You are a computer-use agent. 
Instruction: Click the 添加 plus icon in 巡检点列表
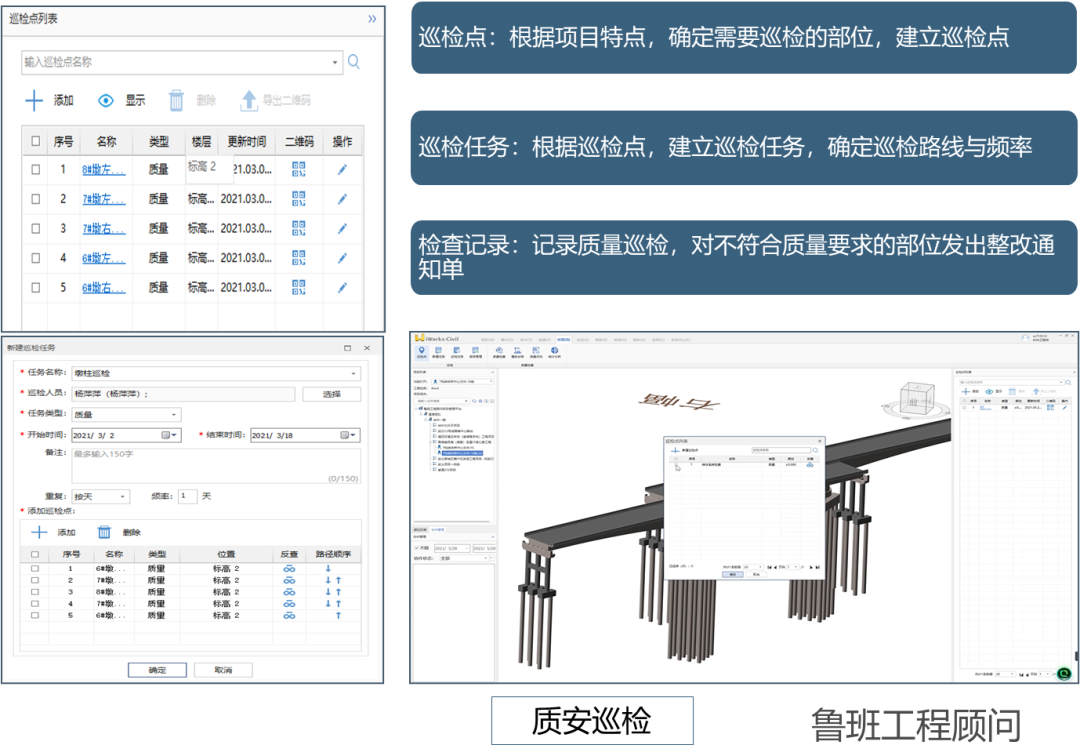pyautogui.click(x=34, y=101)
